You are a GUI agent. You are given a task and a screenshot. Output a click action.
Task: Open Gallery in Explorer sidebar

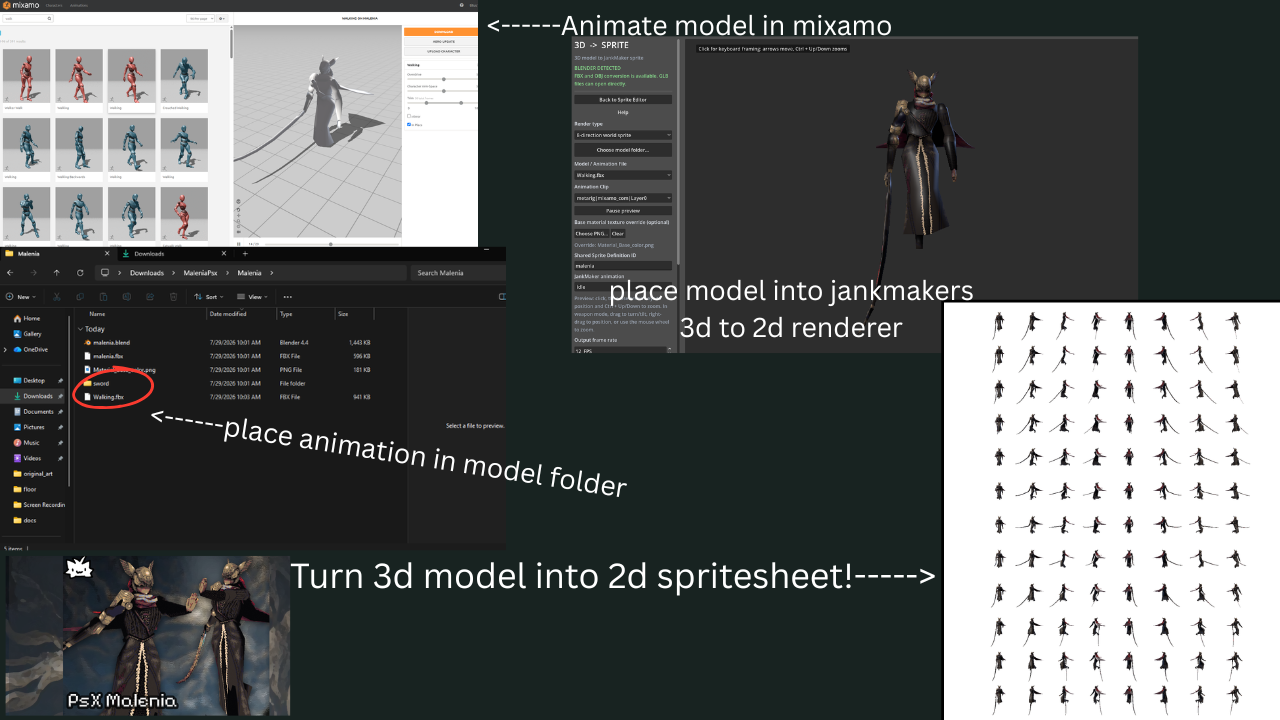pos(27,334)
